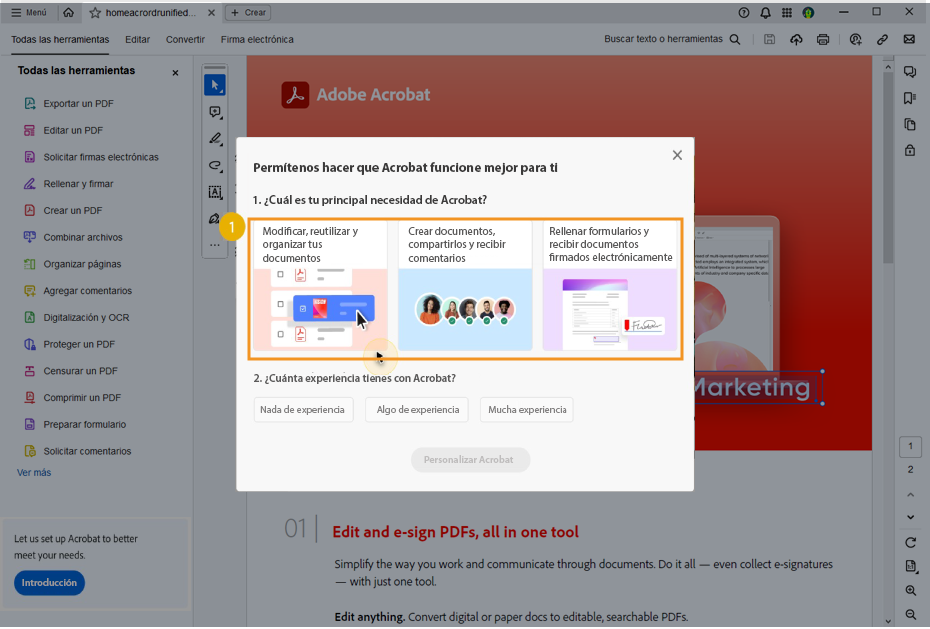This screenshot has width=930, height=629.
Task: Choose 'Nada de experiencia' option
Action: coord(303,409)
